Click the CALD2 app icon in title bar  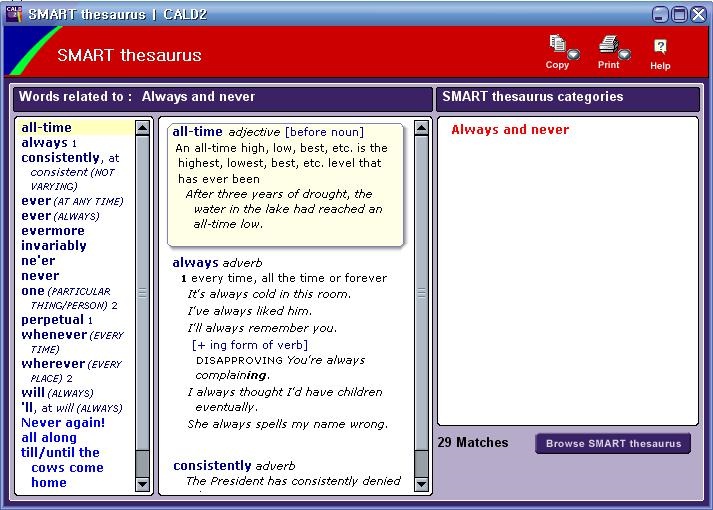point(14,14)
